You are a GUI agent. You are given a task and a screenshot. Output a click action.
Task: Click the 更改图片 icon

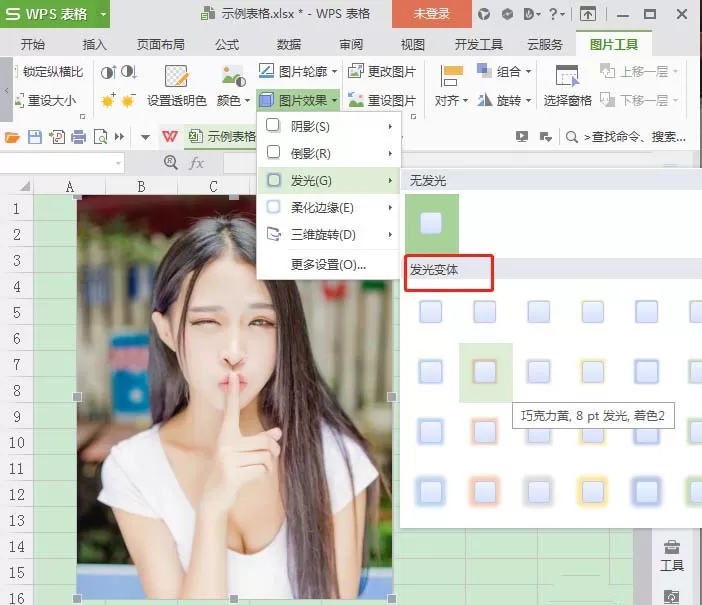click(356, 71)
